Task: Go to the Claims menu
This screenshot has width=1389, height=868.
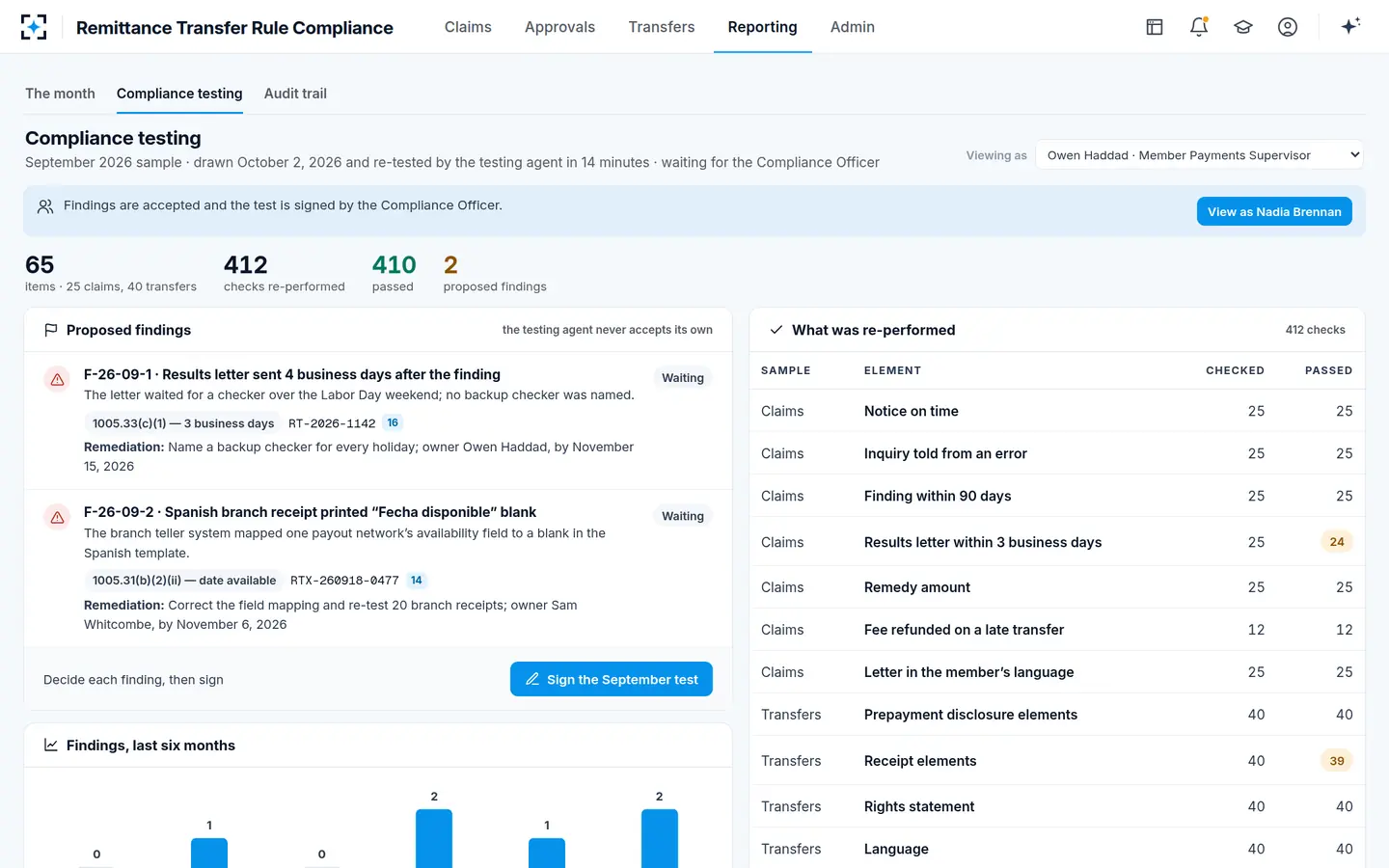Action: [x=468, y=27]
